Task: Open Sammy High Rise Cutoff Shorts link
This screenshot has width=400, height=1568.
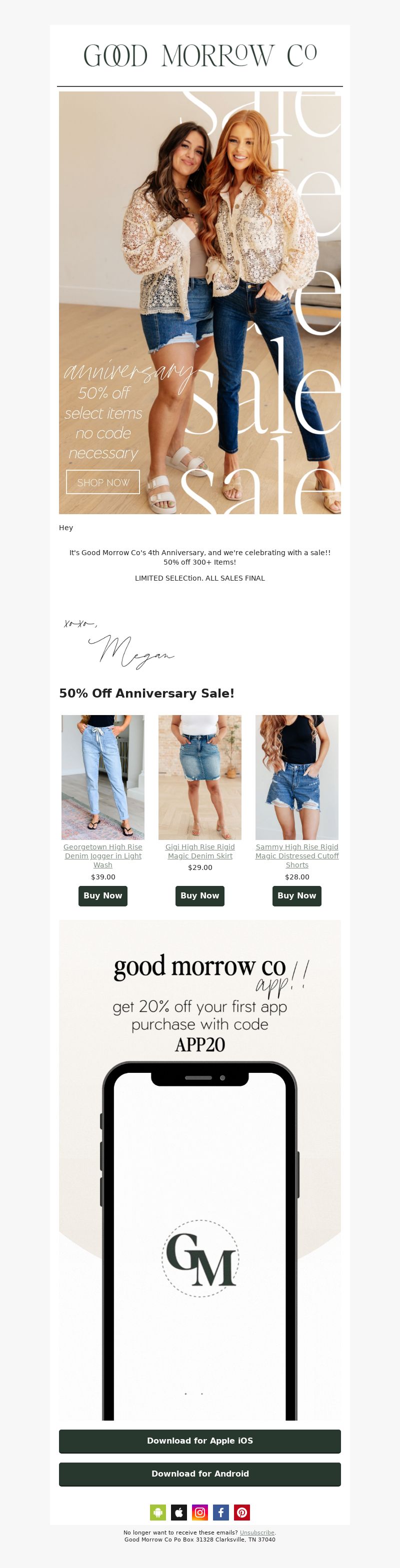Action: coord(297,855)
